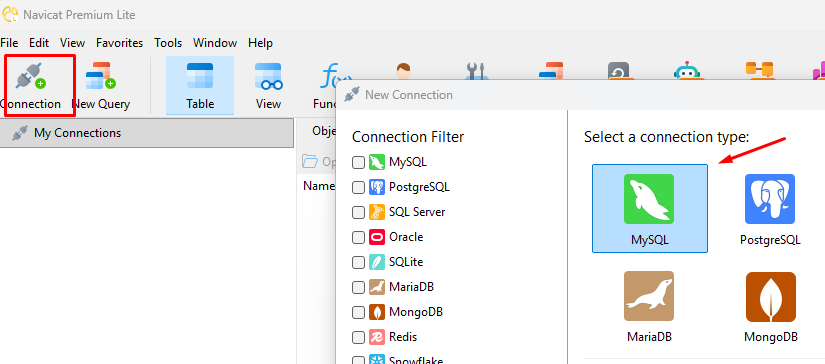825x364 pixels.
Task: Click the small Oracle icon in filter list
Action: pos(377,237)
